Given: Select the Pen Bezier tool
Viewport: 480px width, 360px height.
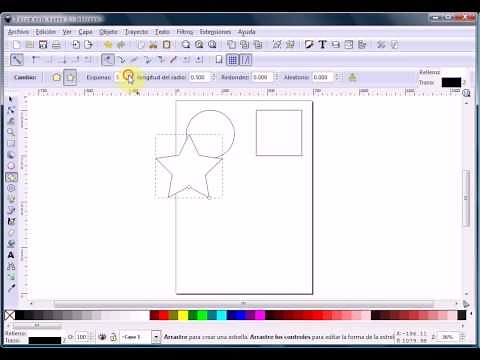Looking at the screenshot, I should [x=11, y=210].
